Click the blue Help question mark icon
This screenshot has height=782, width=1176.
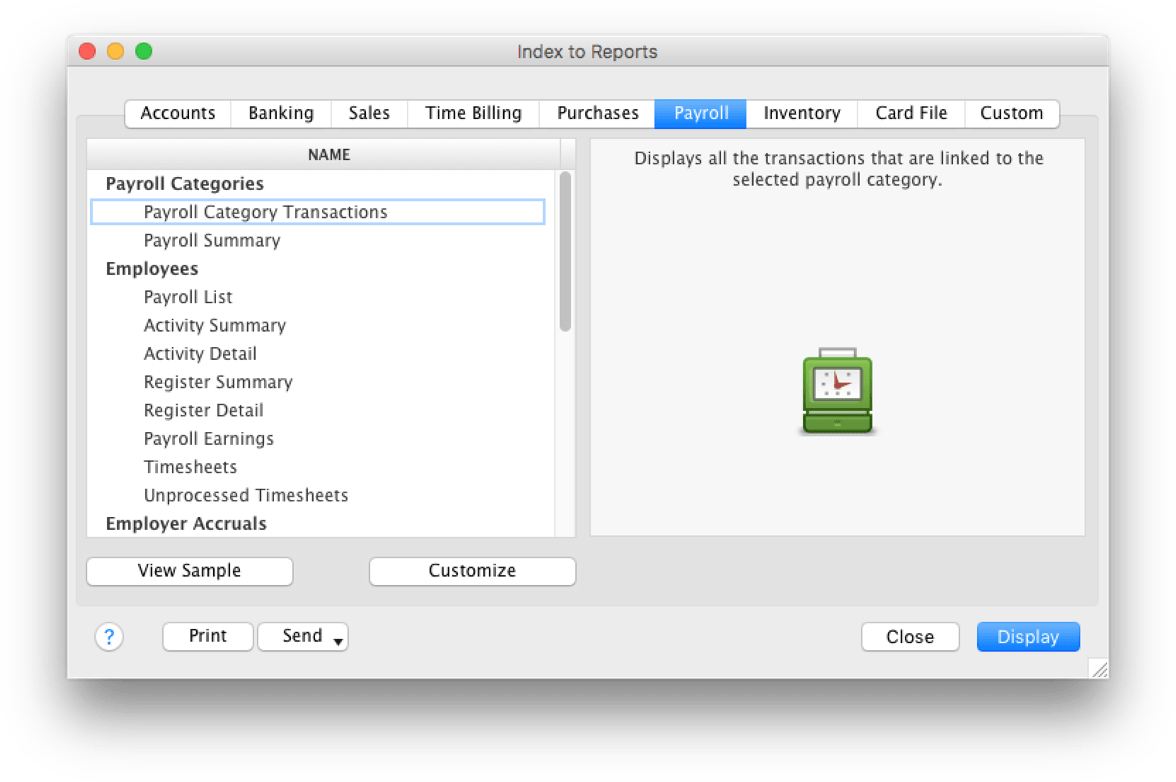(x=109, y=637)
